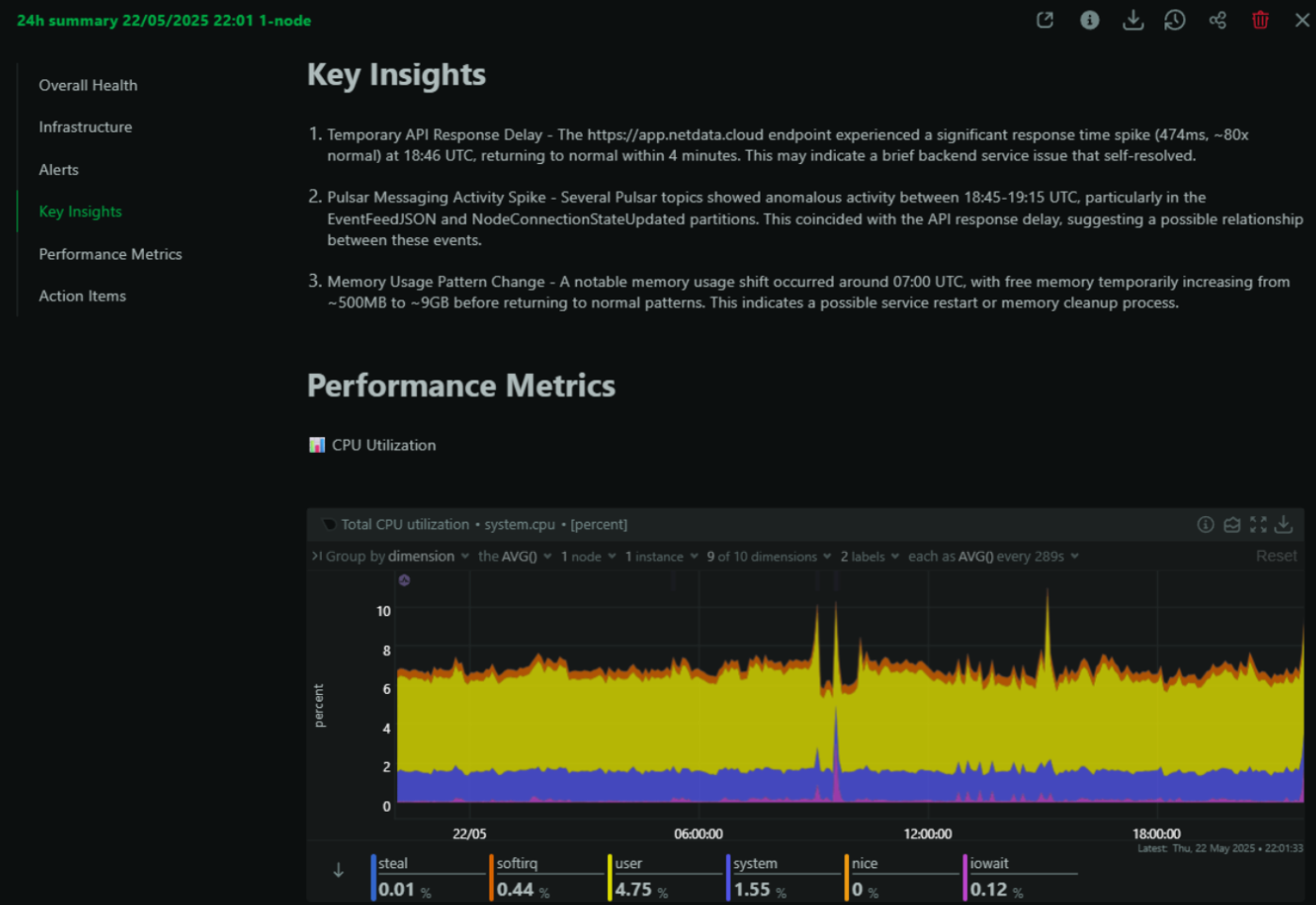Navigate to the Action Items section
Image resolution: width=1316 pixels, height=905 pixels.
tap(82, 296)
